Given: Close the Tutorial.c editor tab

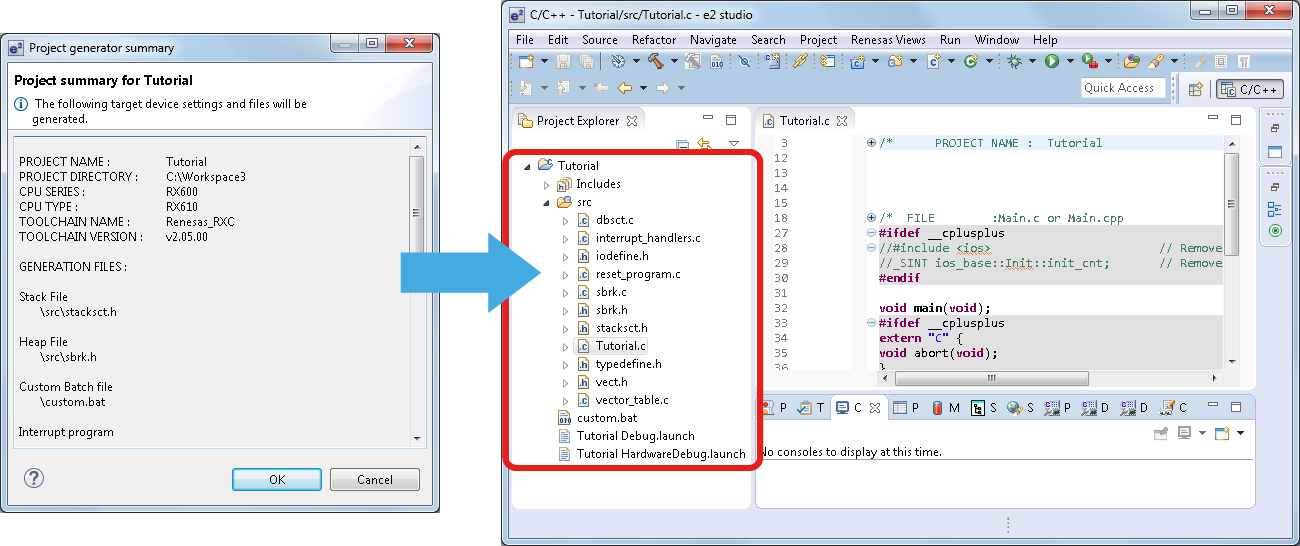Looking at the screenshot, I should (x=842, y=121).
